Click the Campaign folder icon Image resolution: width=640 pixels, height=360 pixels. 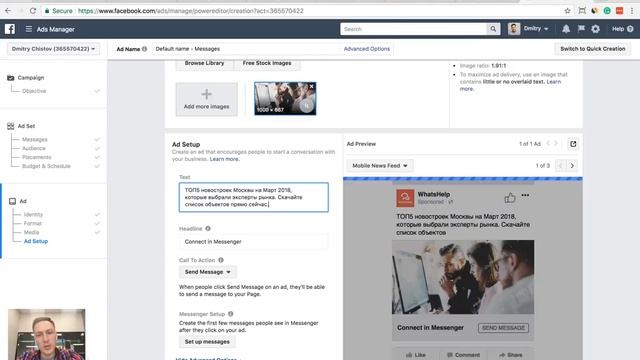tap(11, 78)
